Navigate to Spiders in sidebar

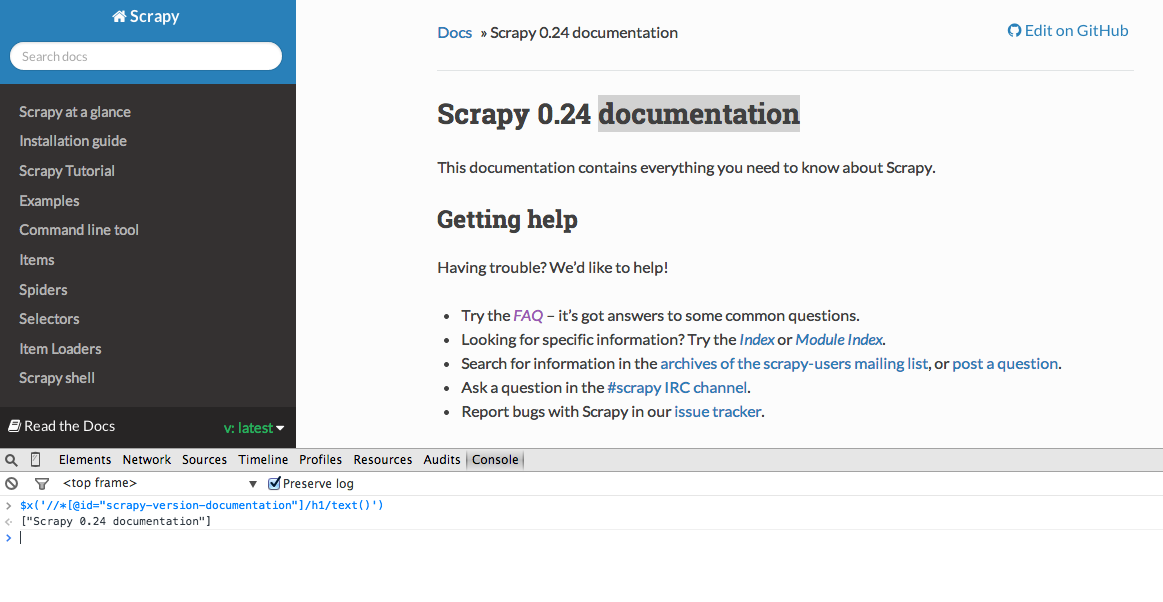(43, 290)
